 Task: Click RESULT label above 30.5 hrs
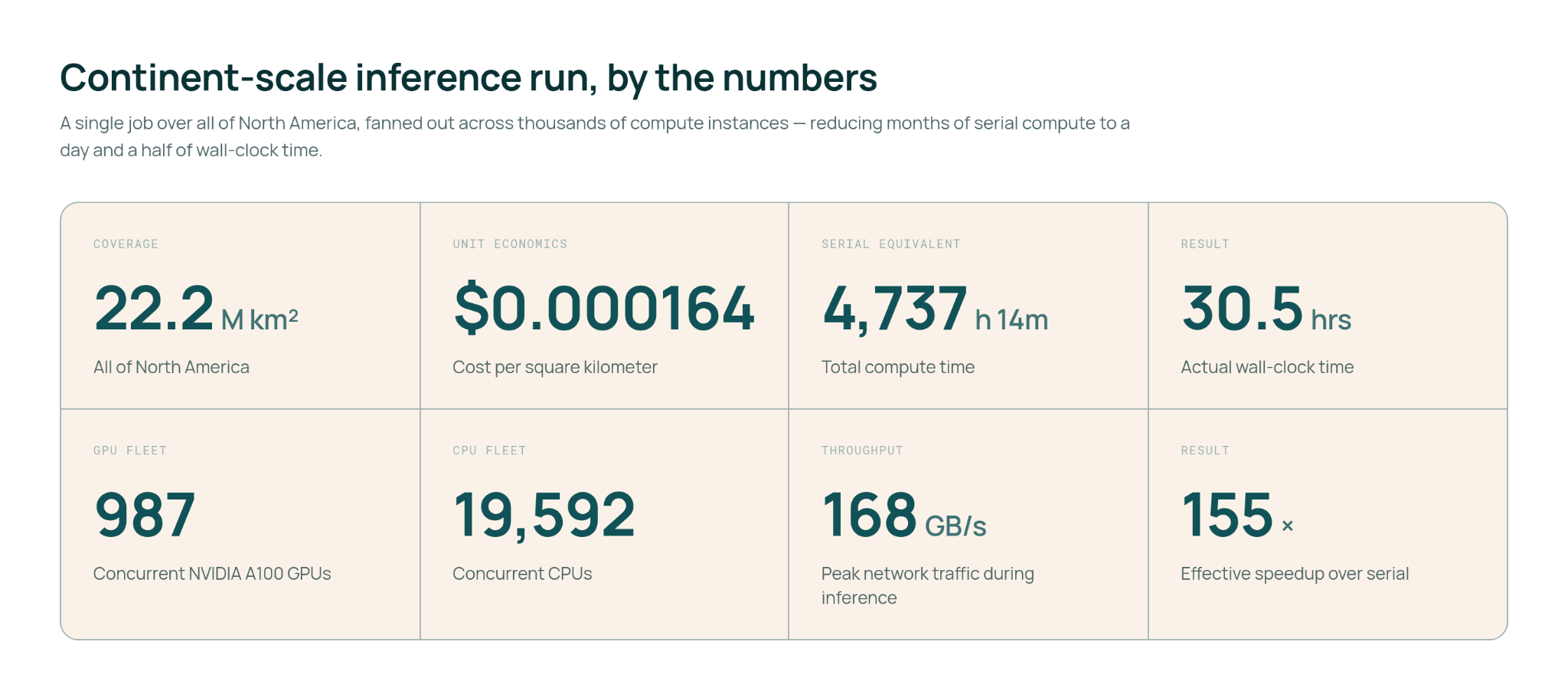1205,244
